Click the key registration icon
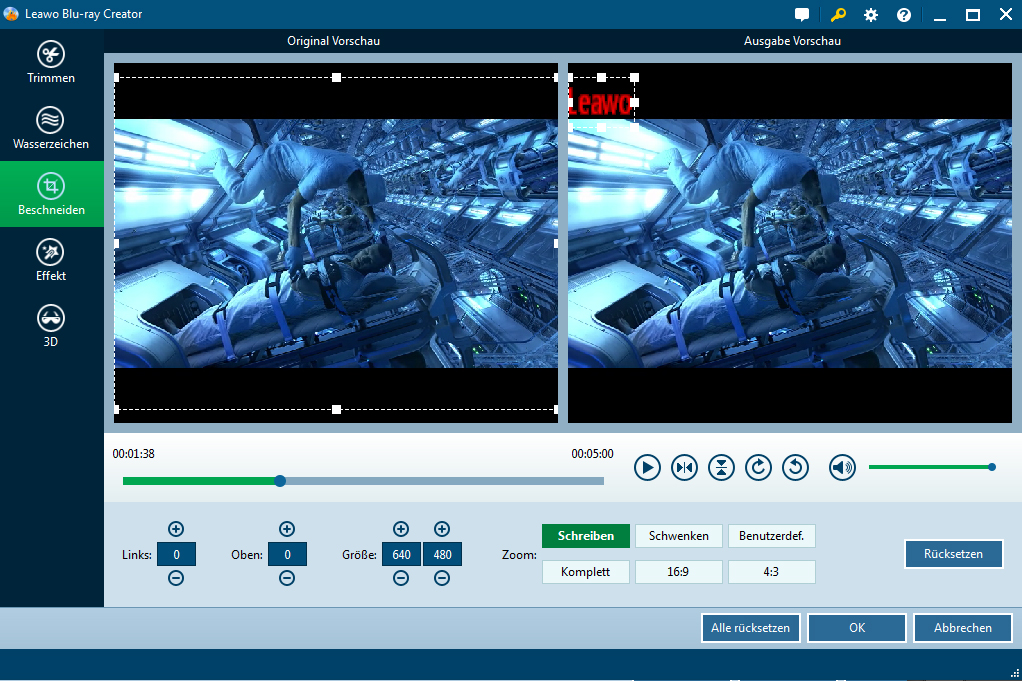The width and height of the screenshot is (1022, 681). coord(838,15)
